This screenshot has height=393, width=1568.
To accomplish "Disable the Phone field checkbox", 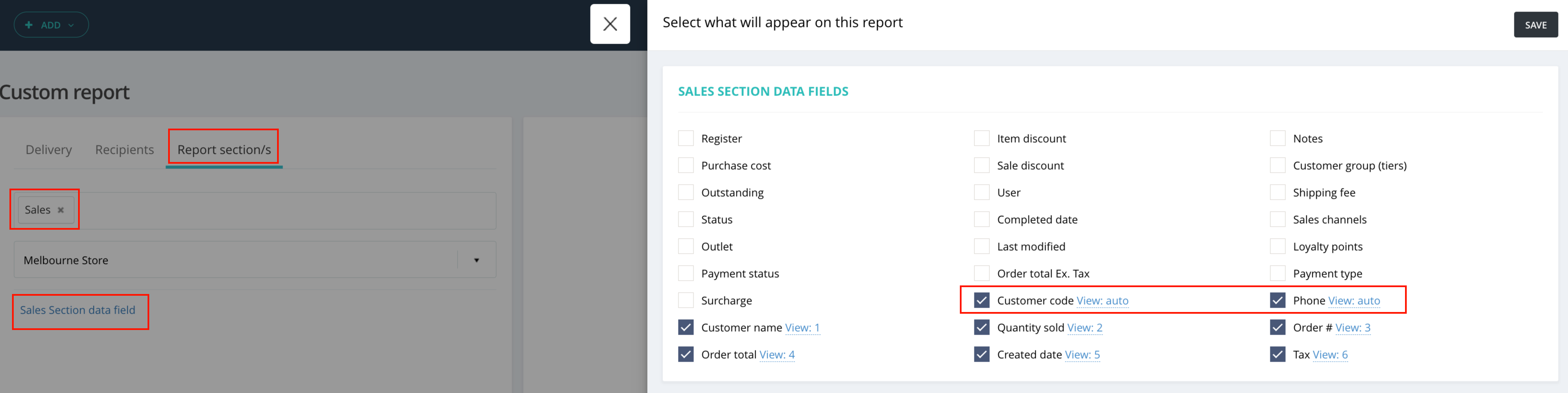I will click(1278, 300).
